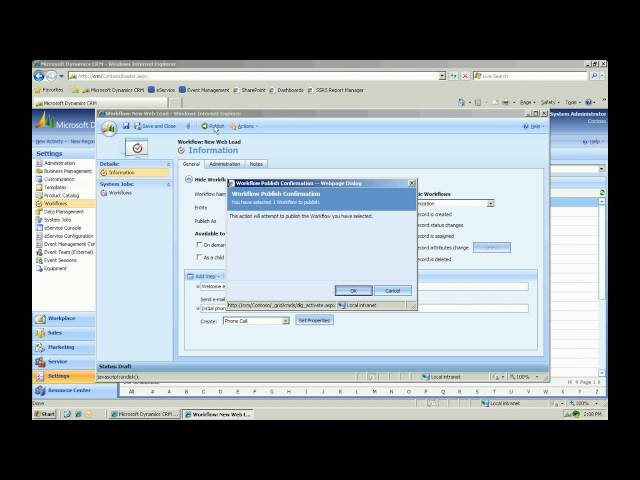
Task: Switch to the Notes tab
Action: (x=256, y=164)
